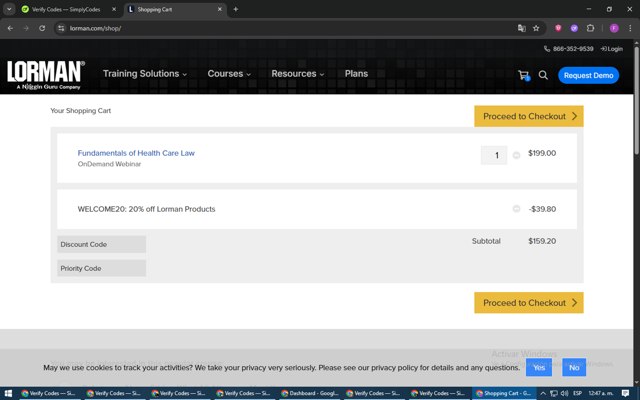This screenshot has width=640, height=400.
Task: Open Chrome three-dot menu
Action: click(630, 28)
